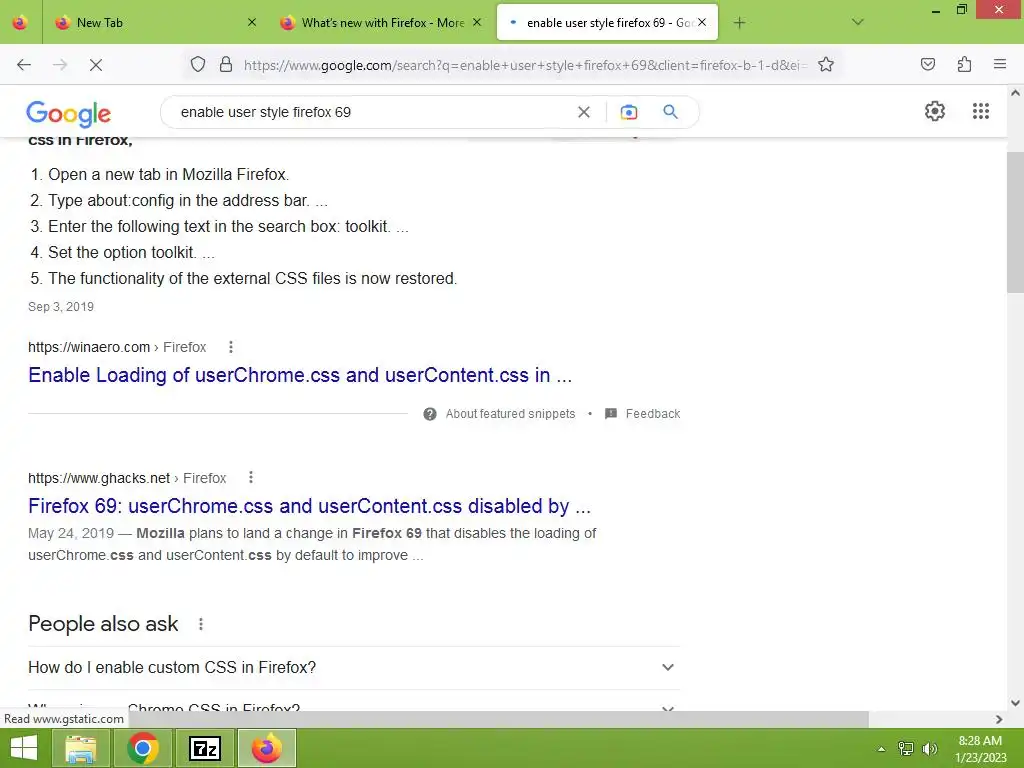Open Firefox View pinned tab icon
The height and width of the screenshot is (768, 1024).
[x=20, y=23]
